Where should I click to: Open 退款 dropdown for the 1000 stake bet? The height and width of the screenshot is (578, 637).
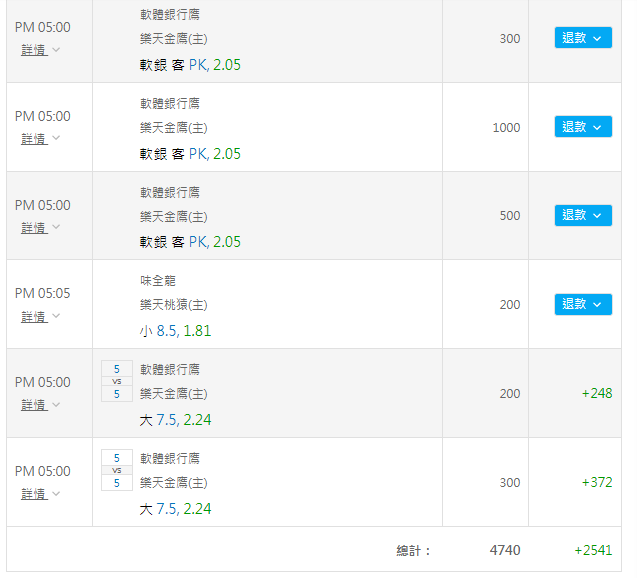583,127
